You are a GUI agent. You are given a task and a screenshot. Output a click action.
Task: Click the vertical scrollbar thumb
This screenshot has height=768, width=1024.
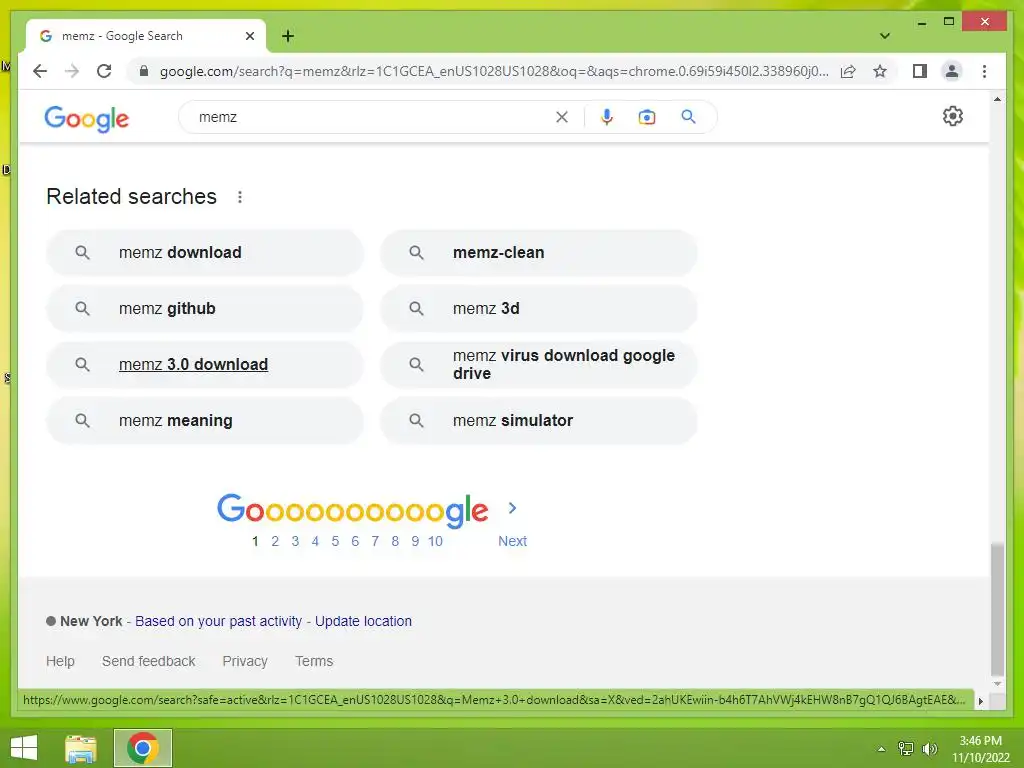click(x=997, y=609)
